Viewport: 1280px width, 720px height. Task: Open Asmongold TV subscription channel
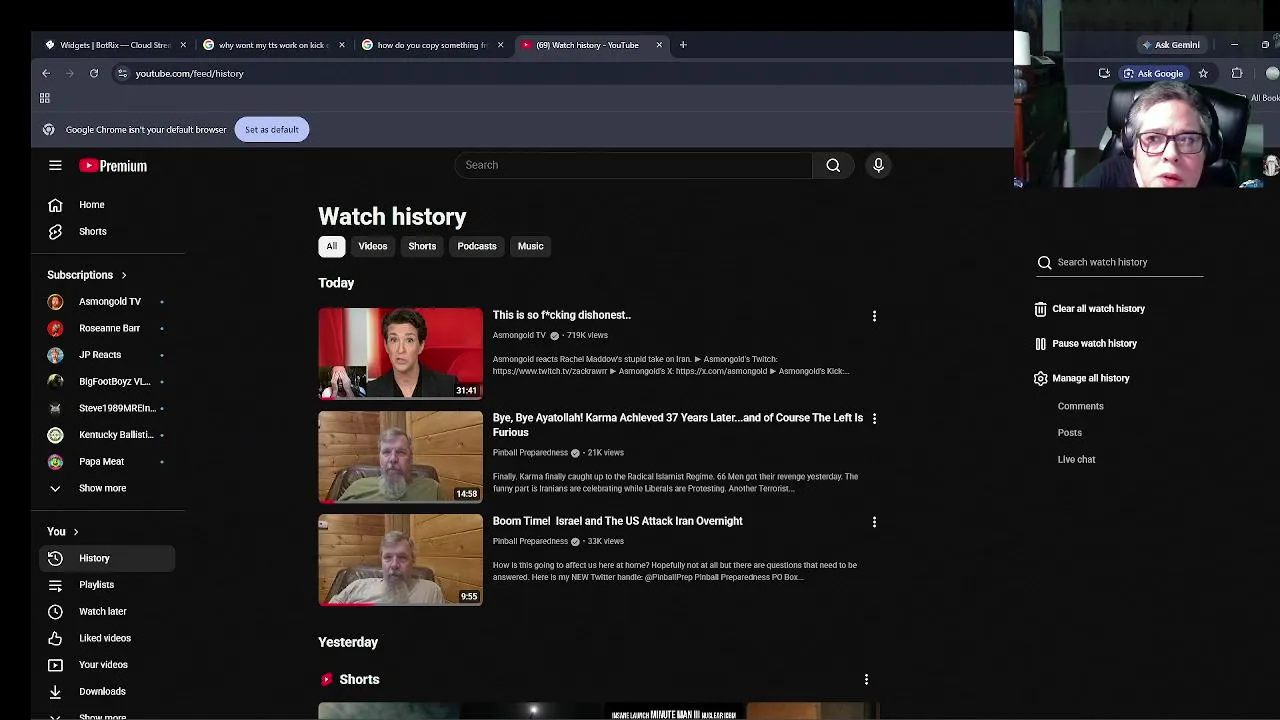[x=108, y=301]
